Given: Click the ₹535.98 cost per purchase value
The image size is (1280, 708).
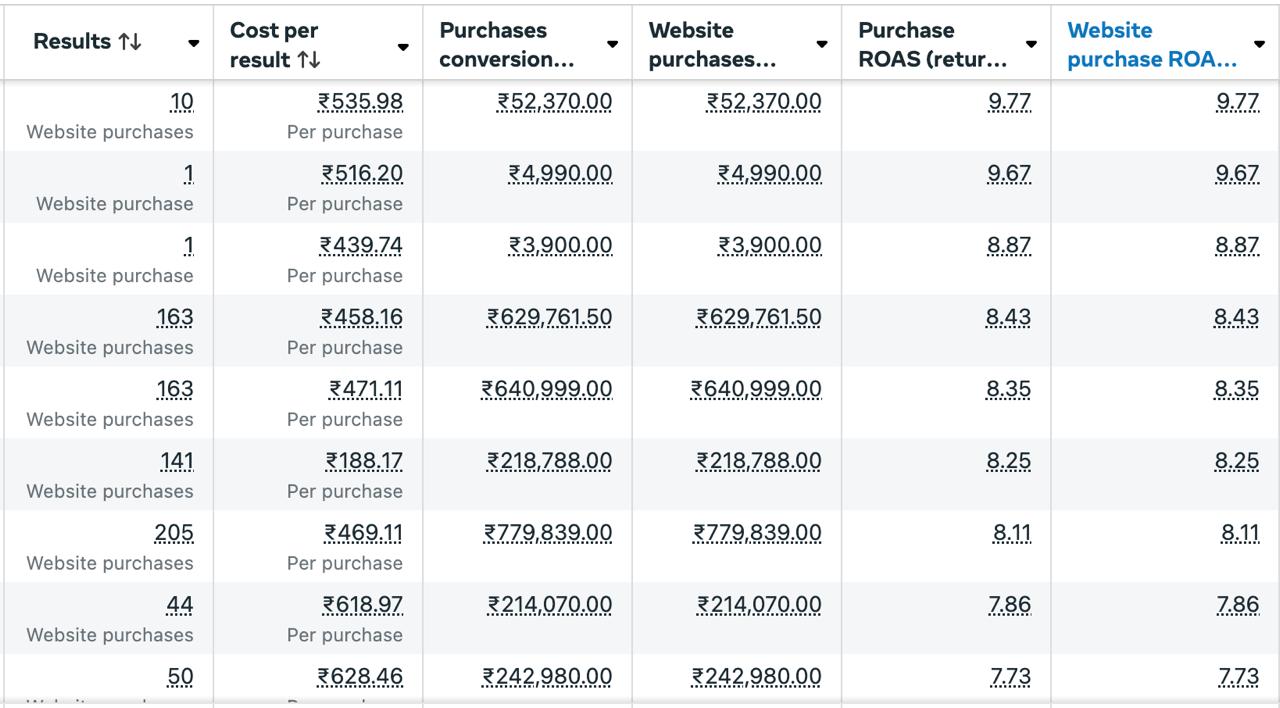Looking at the screenshot, I should tap(360, 102).
